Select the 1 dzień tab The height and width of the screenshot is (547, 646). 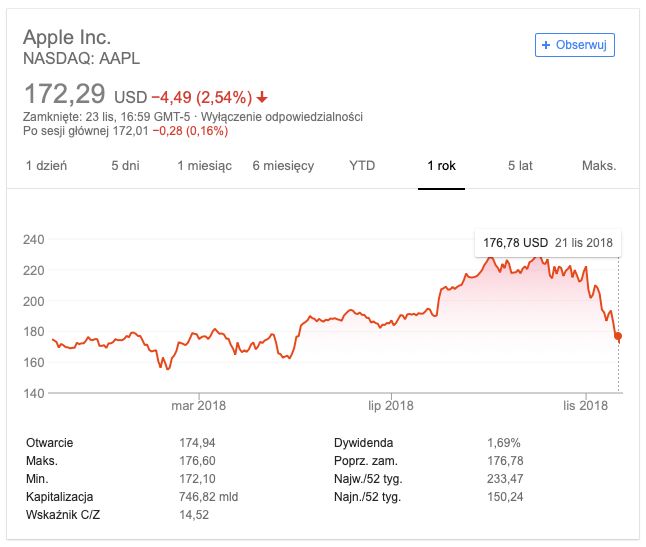pyautogui.click(x=46, y=165)
